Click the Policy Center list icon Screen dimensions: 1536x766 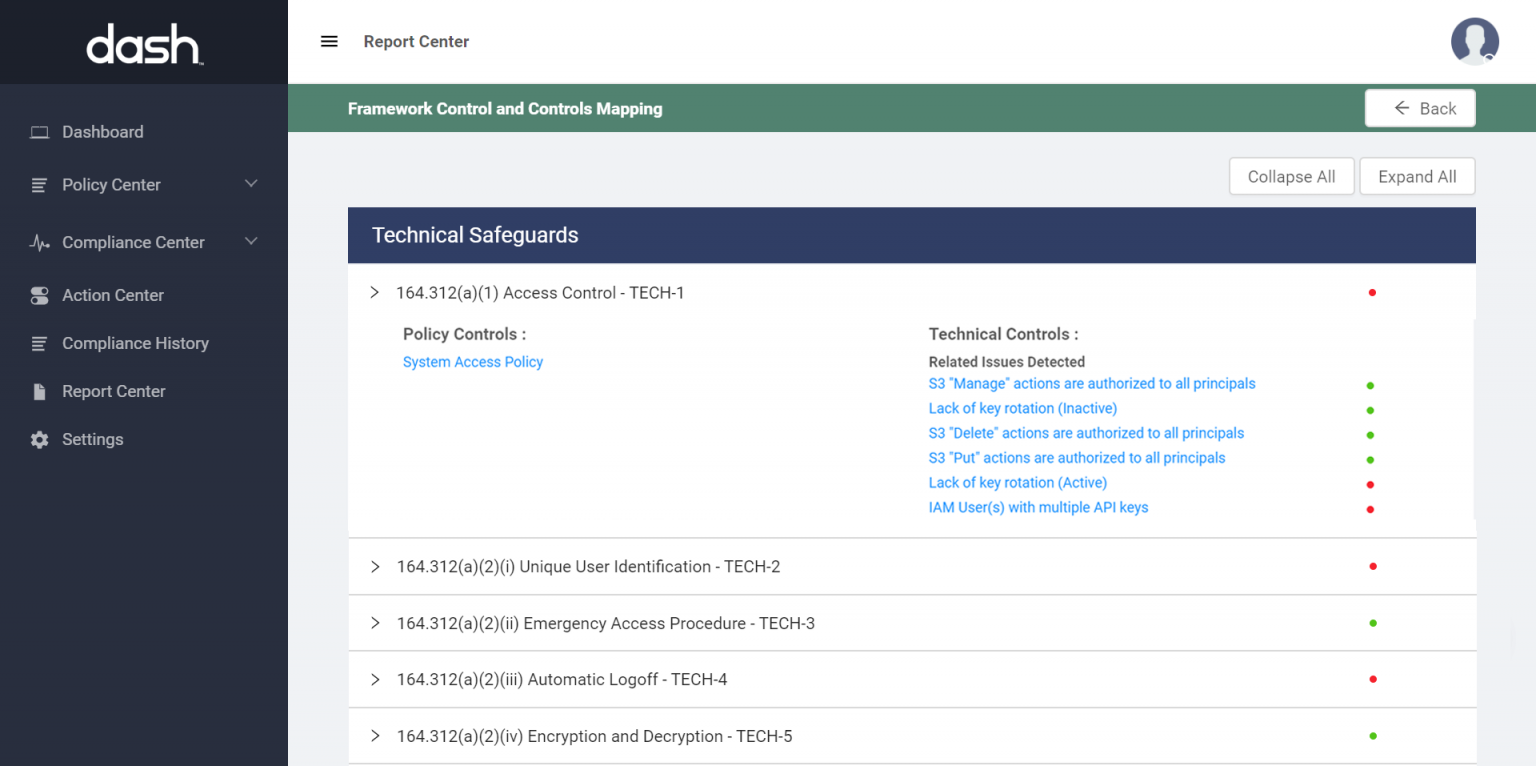[x=39, y=185]
